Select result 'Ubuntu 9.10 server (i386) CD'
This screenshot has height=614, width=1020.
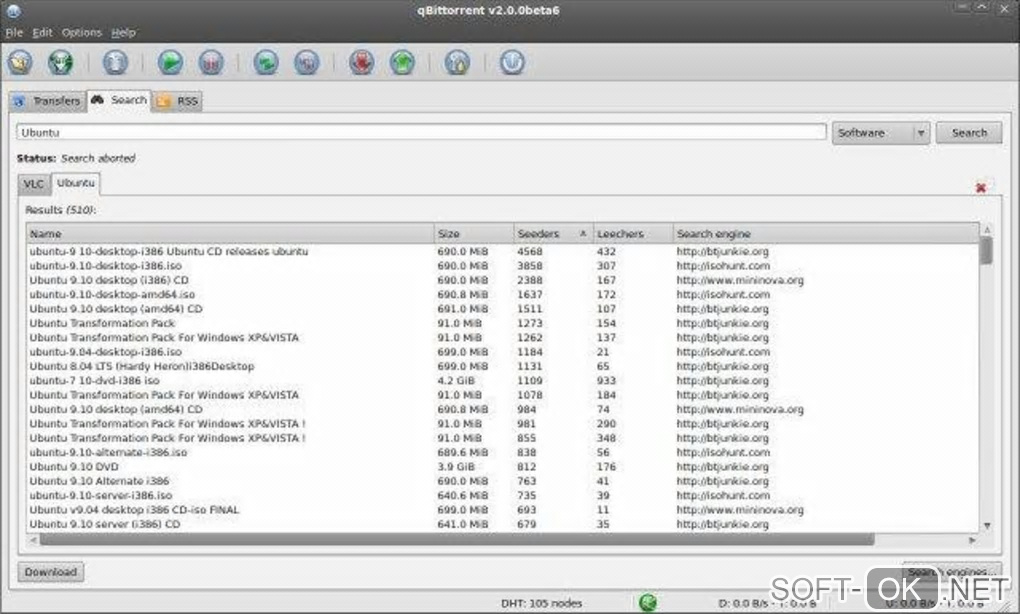tap(502, 524)
